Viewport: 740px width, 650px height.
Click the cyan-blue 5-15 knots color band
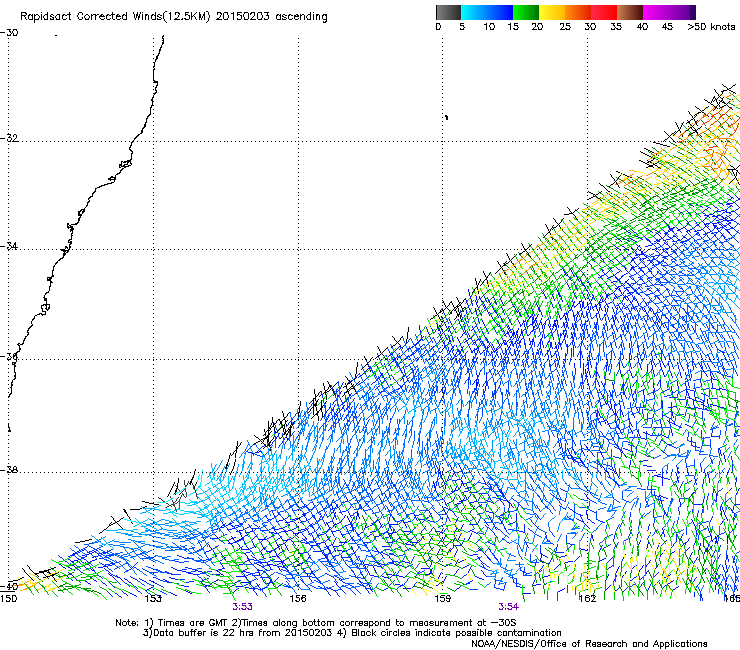[487, 12]
